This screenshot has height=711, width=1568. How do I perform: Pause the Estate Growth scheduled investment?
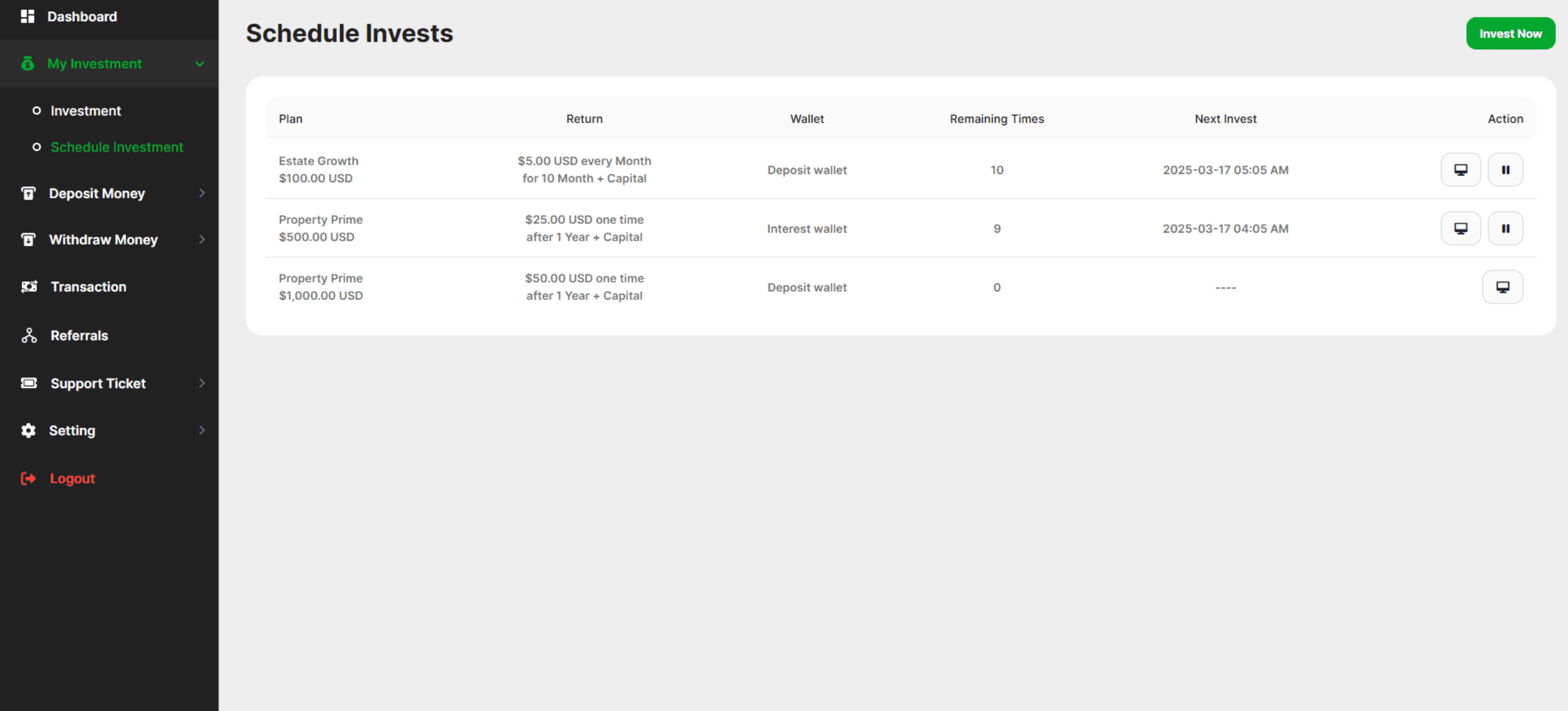1506,169
